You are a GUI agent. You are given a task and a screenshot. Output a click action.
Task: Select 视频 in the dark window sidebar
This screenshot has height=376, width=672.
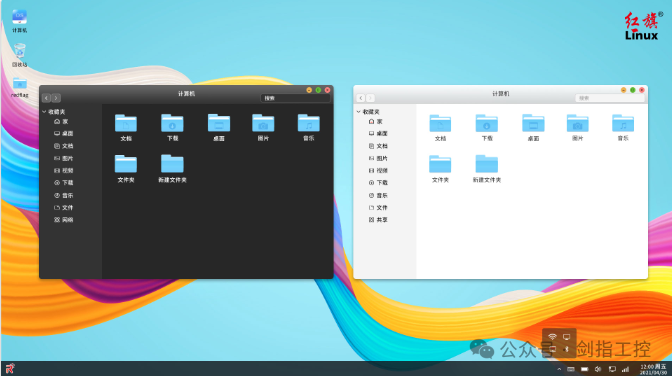point(63,170)
